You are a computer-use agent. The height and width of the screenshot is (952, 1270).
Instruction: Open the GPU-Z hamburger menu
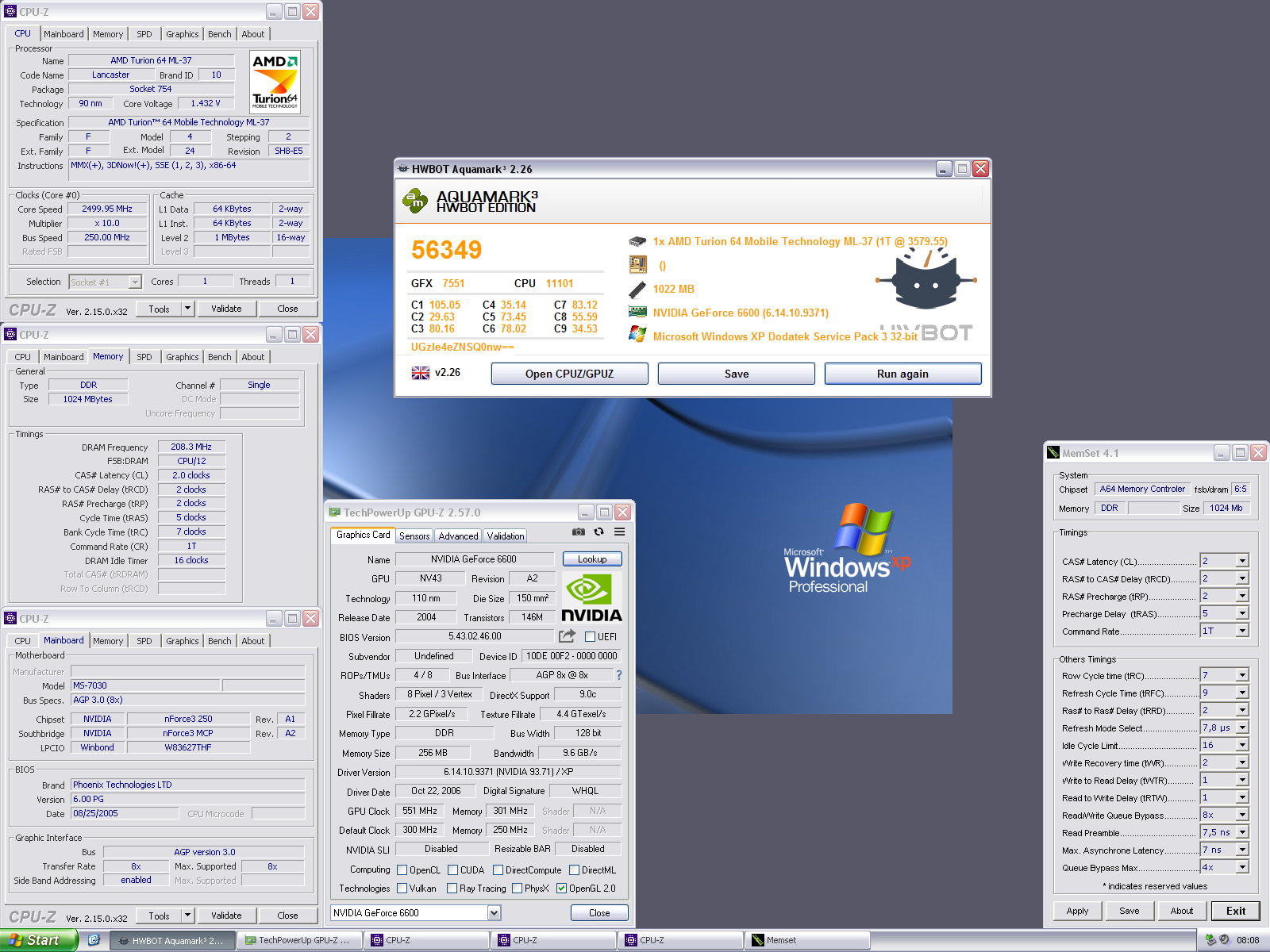pos(620,532)
